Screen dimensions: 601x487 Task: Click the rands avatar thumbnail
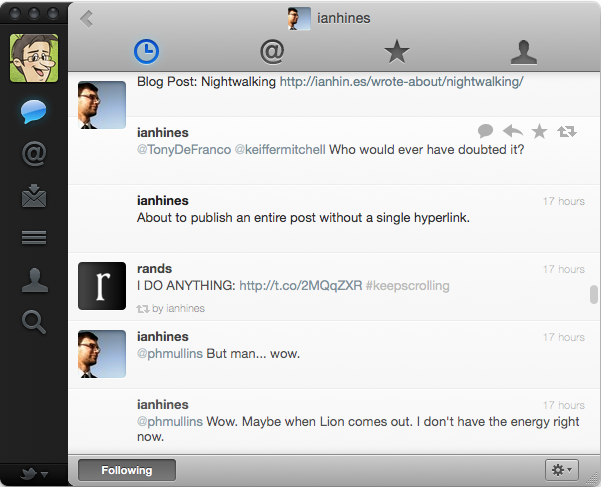(102, 286)
